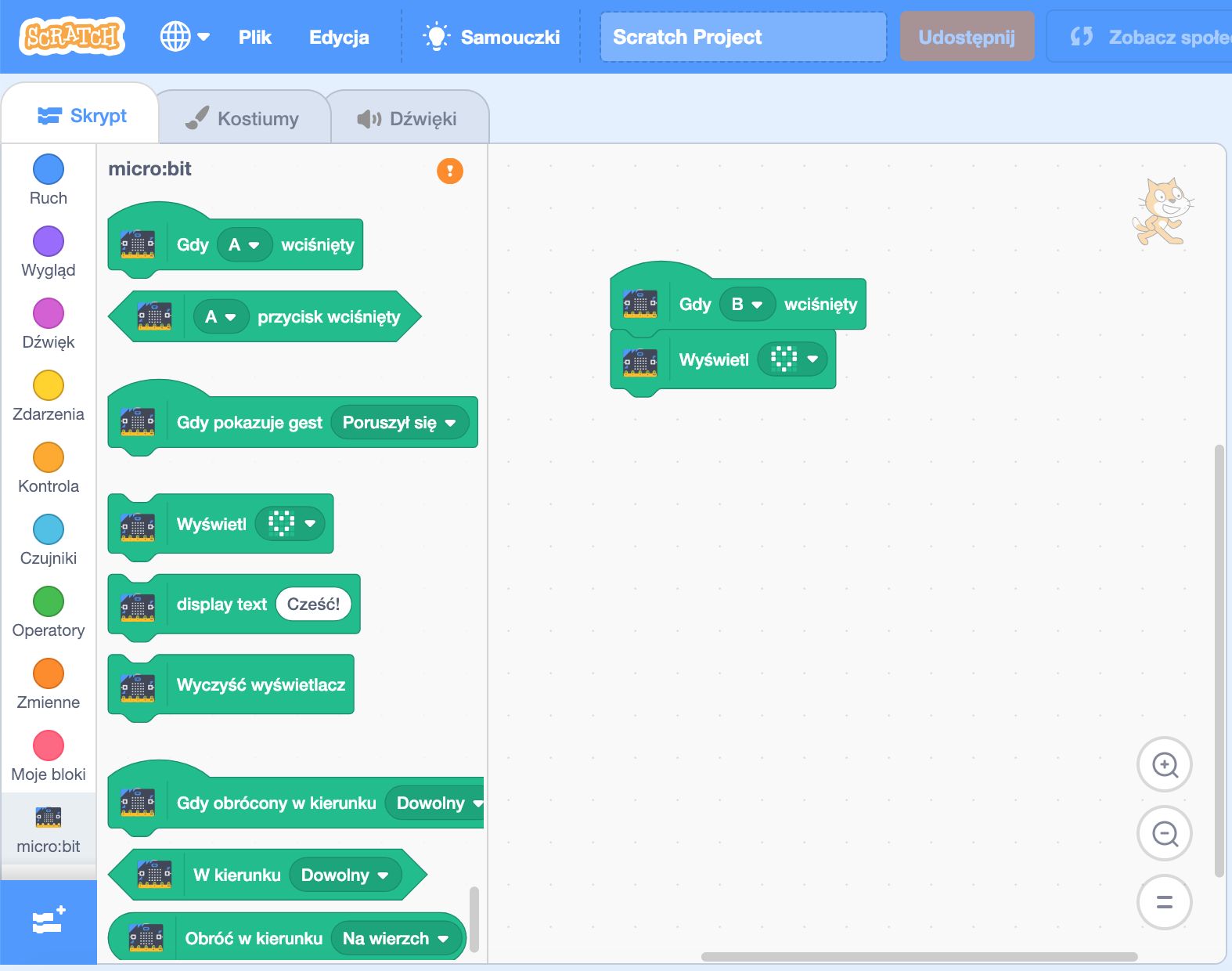Click the cat sprite watermark thumbnail
Screen dimensions: 1232x971
[1163, 212]
